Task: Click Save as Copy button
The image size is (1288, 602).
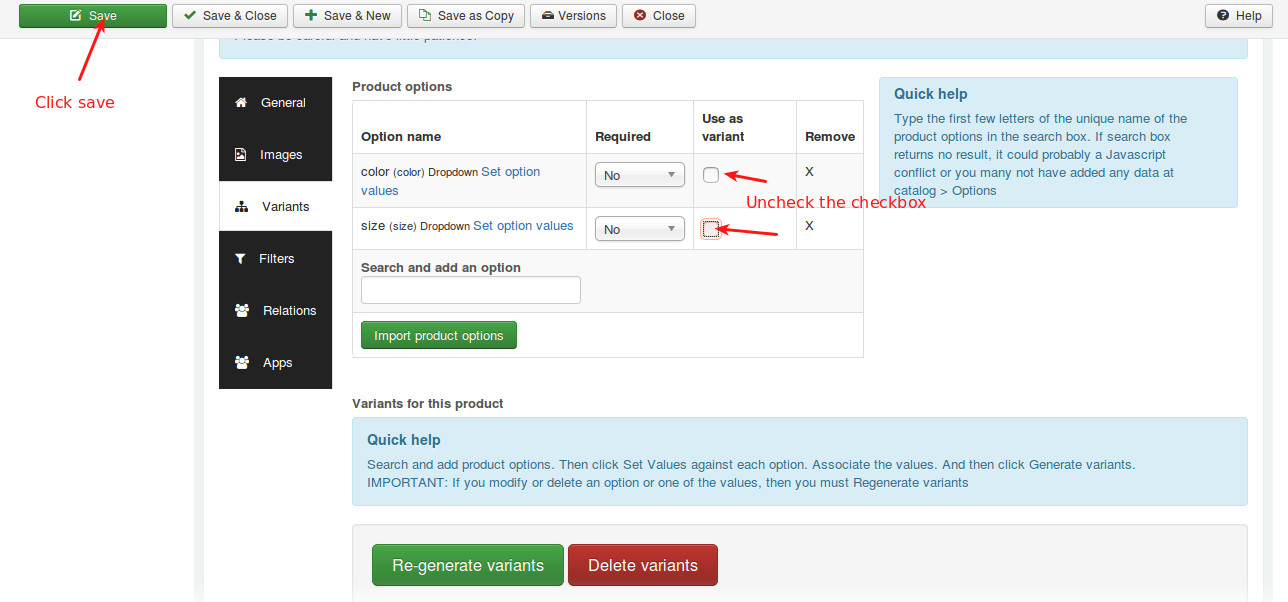Action: (x=466, y=16)
